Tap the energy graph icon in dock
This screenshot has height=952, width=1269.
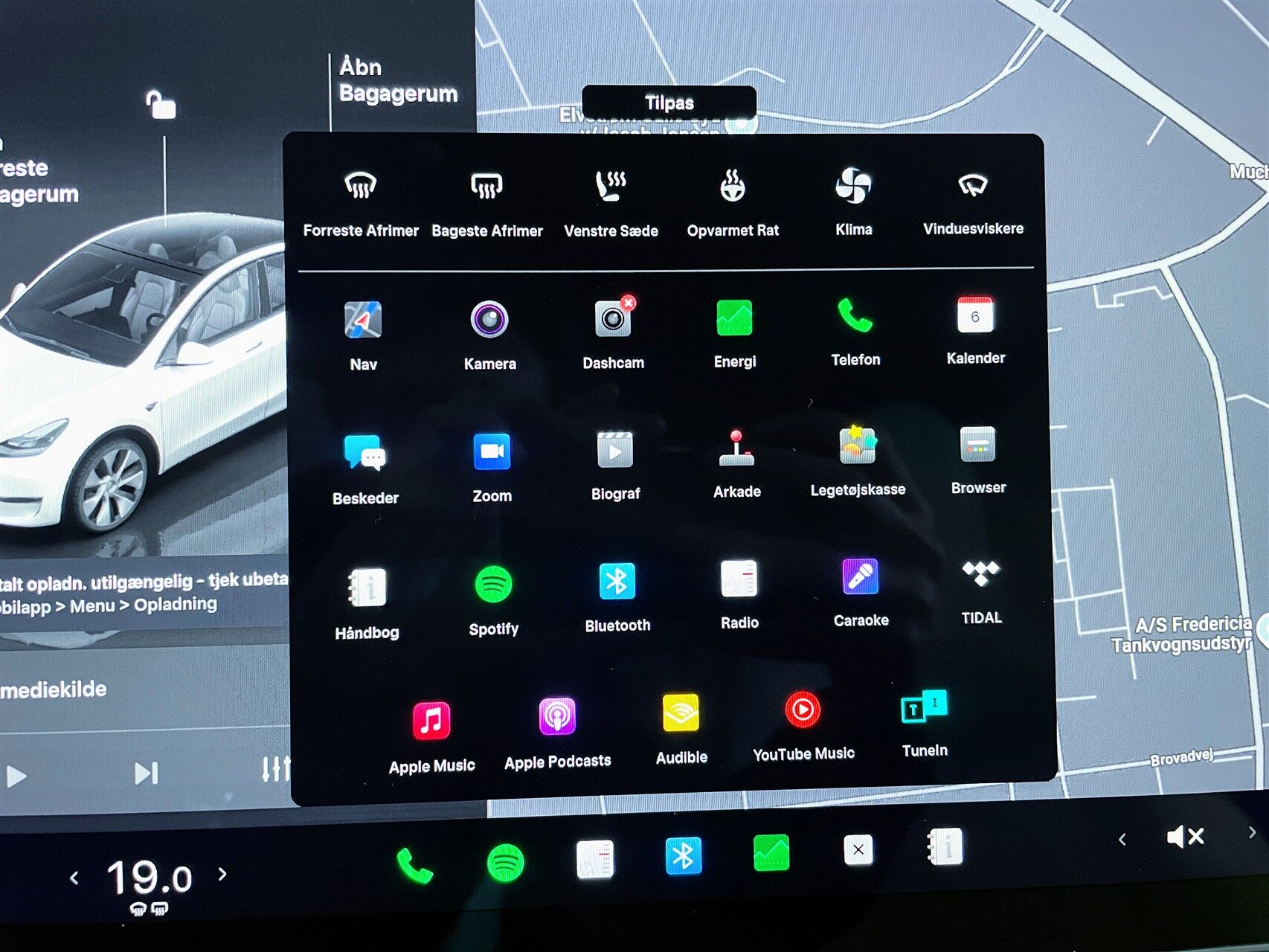[x=771, y=852]
